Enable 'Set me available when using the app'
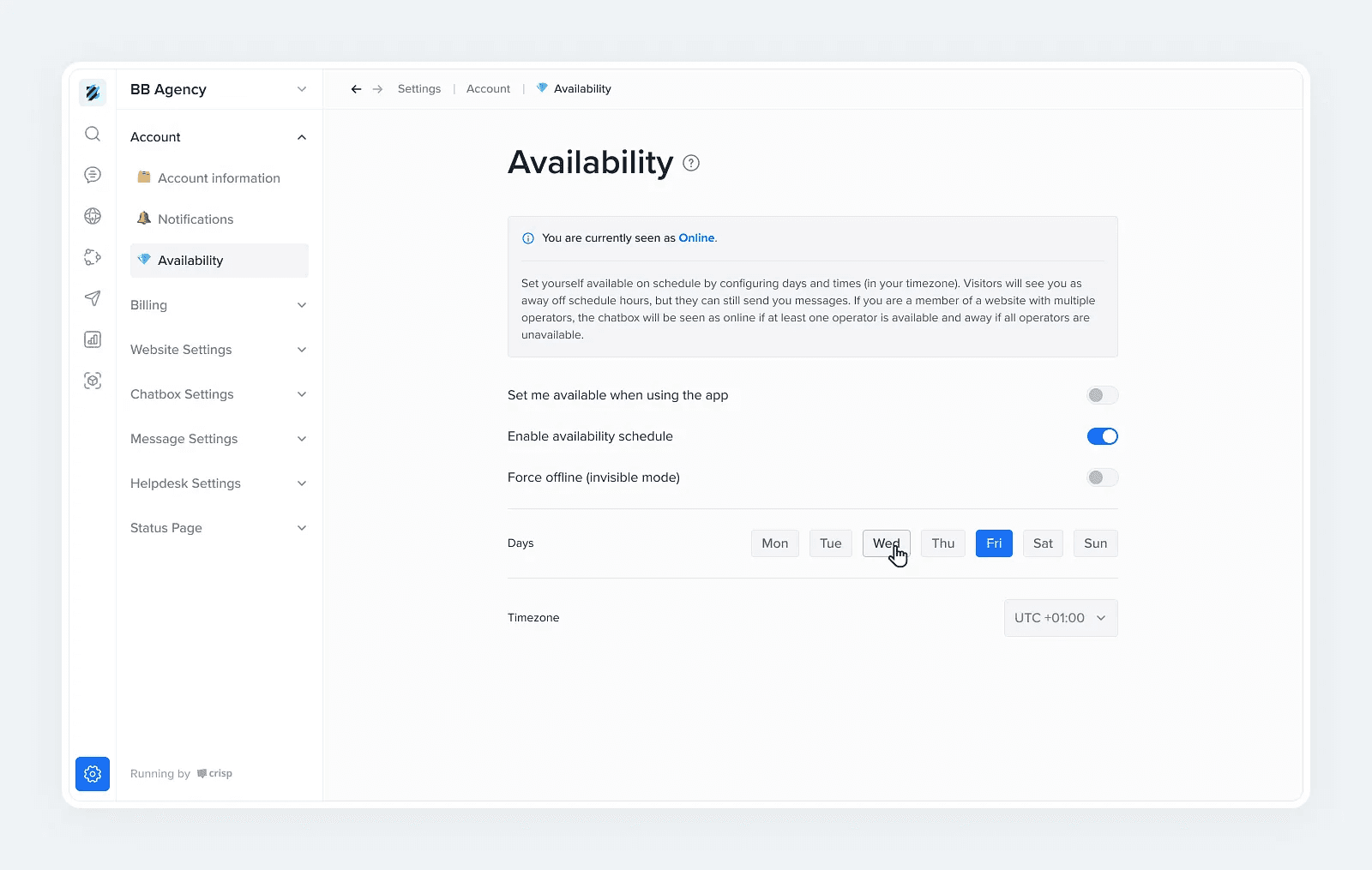Image resolution: width=1372 pixels, height=870 pixels. tap(1102, 395)
